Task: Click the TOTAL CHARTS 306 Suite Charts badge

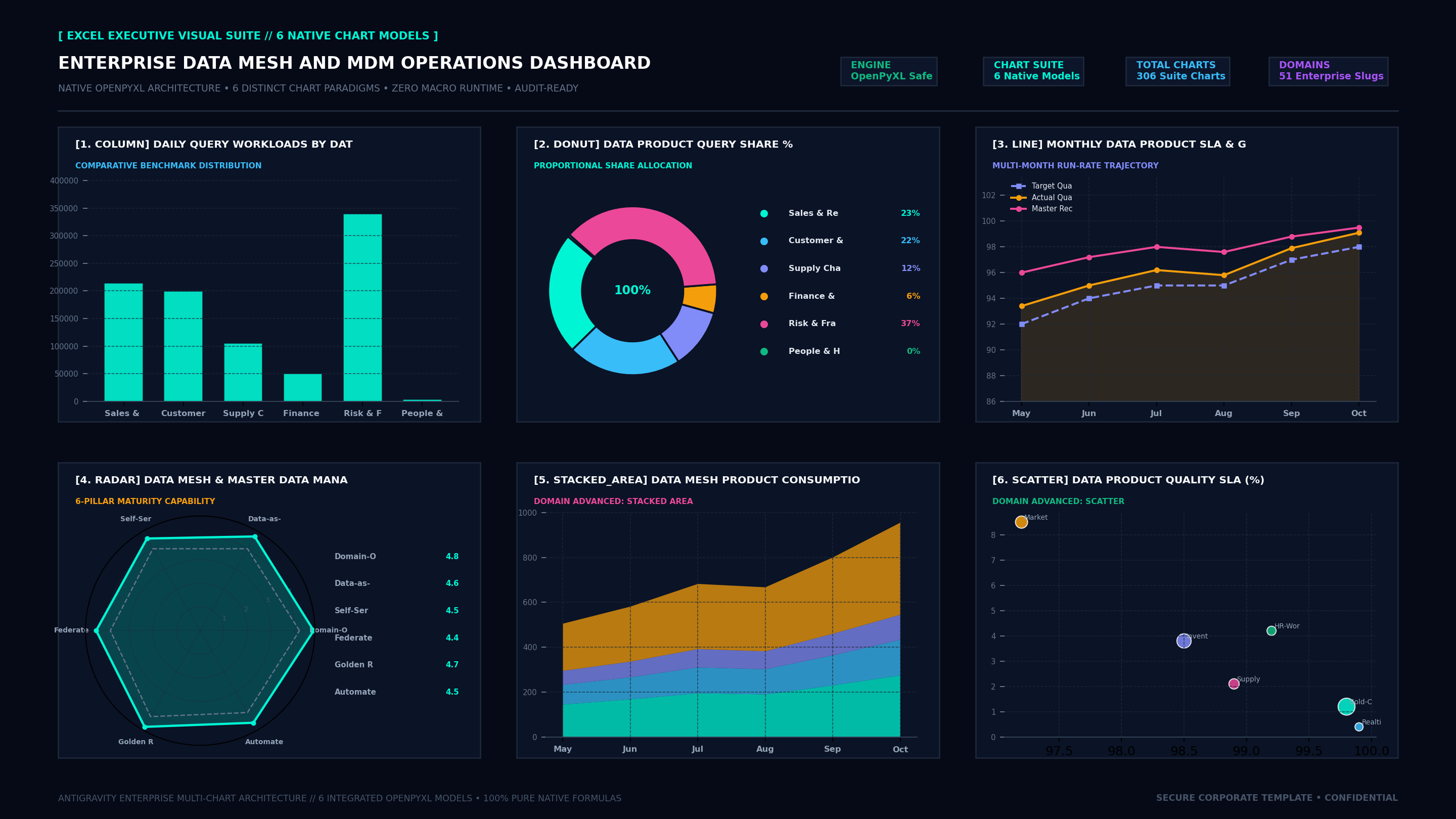Action: 1177,71
